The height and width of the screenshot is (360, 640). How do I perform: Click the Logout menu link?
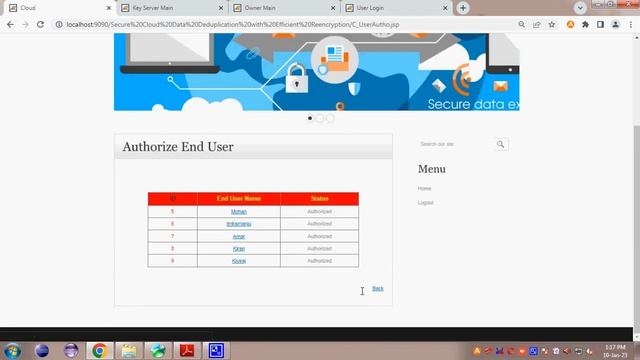tap(425, 202)
